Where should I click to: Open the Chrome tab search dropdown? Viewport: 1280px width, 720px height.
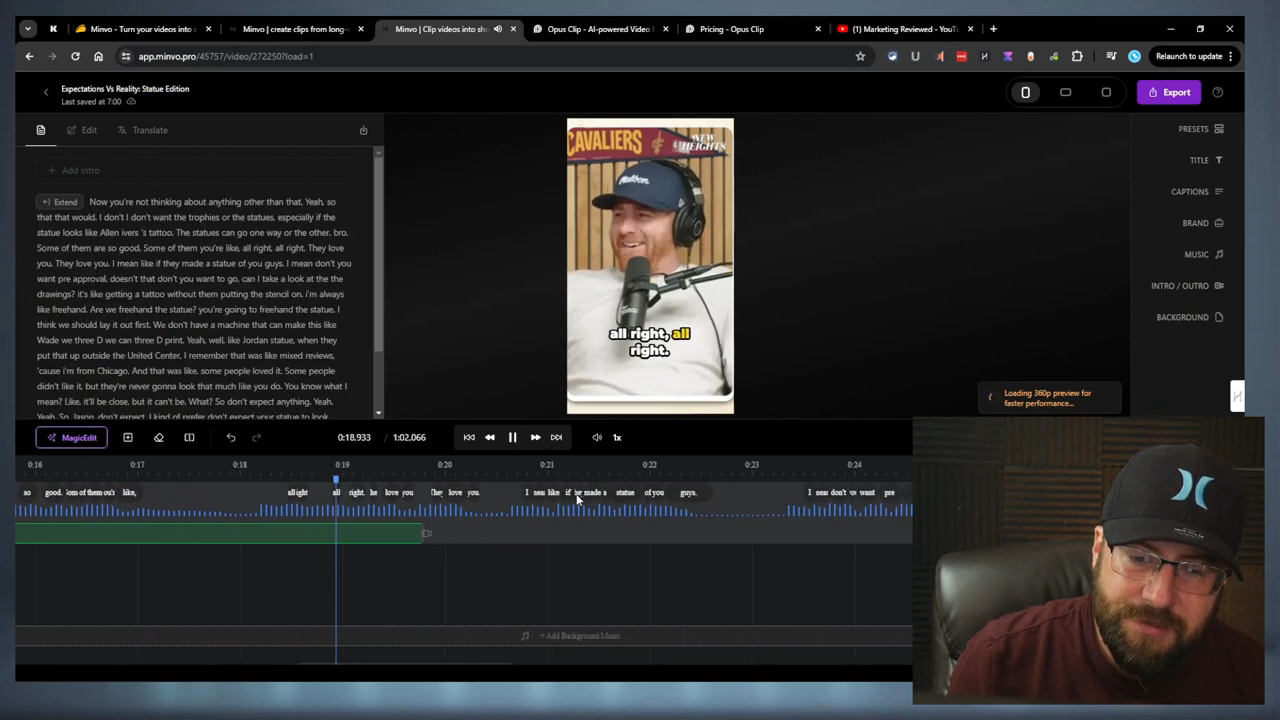(x=28, y=29)
